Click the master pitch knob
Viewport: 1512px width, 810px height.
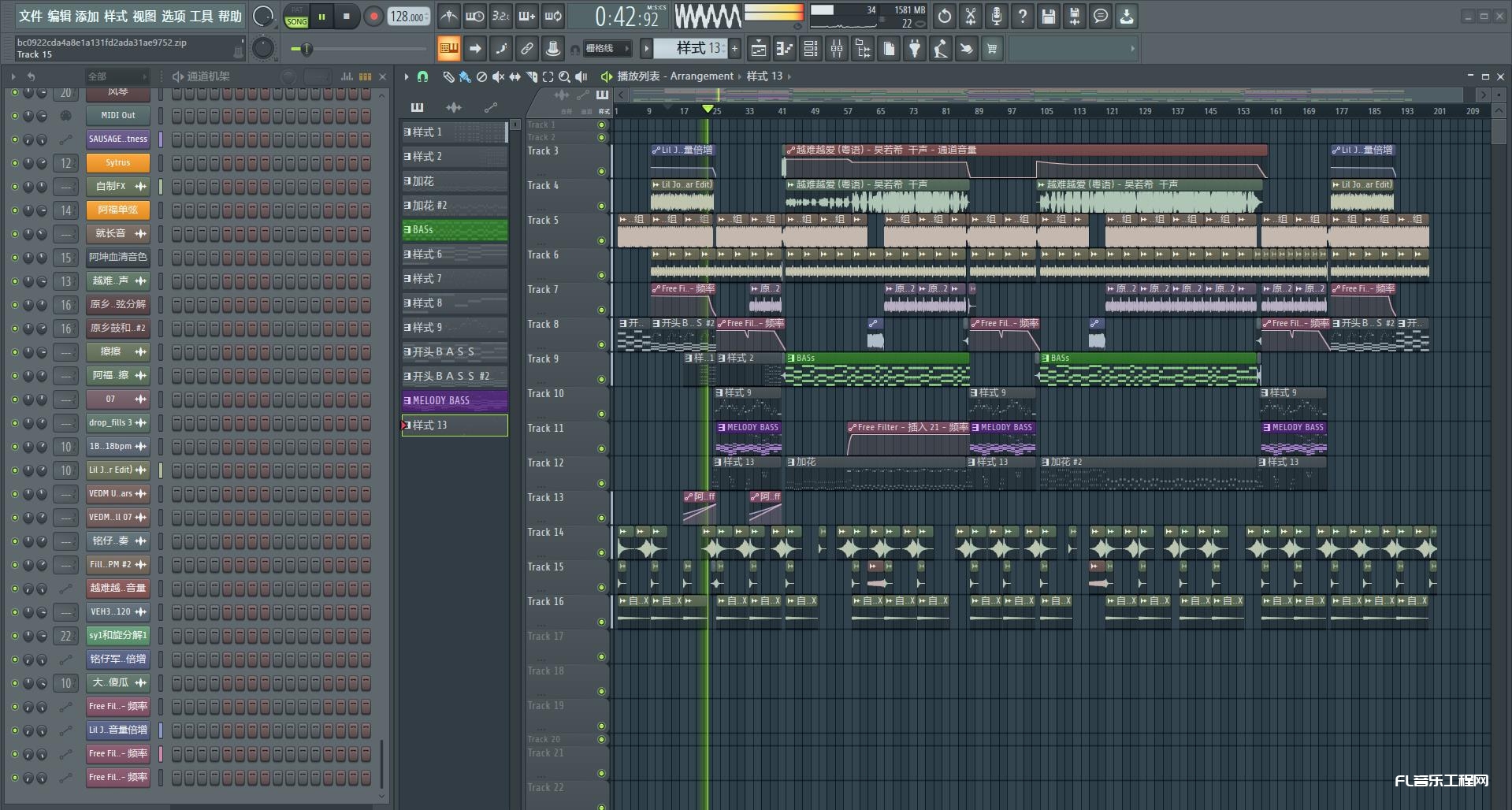click(x=263, y=49)
